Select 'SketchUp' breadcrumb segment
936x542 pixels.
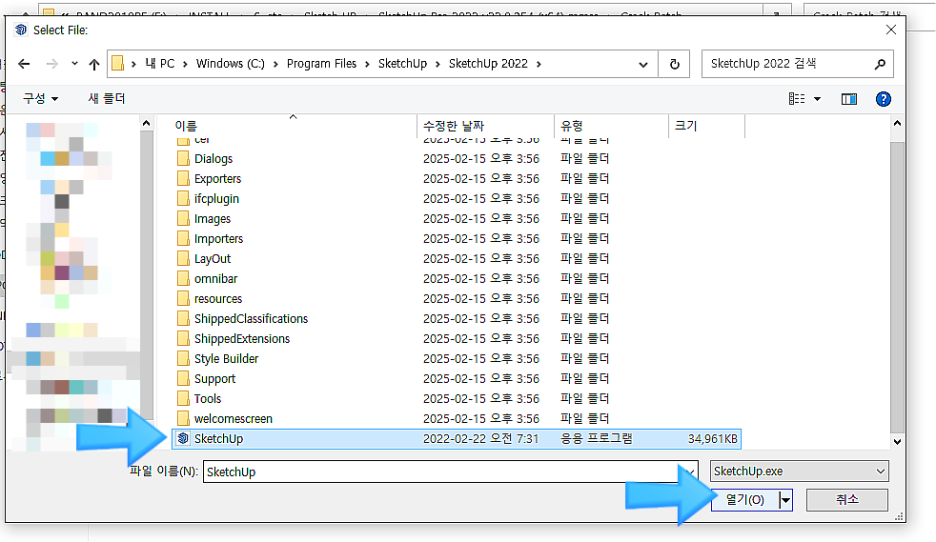(403, 63)
